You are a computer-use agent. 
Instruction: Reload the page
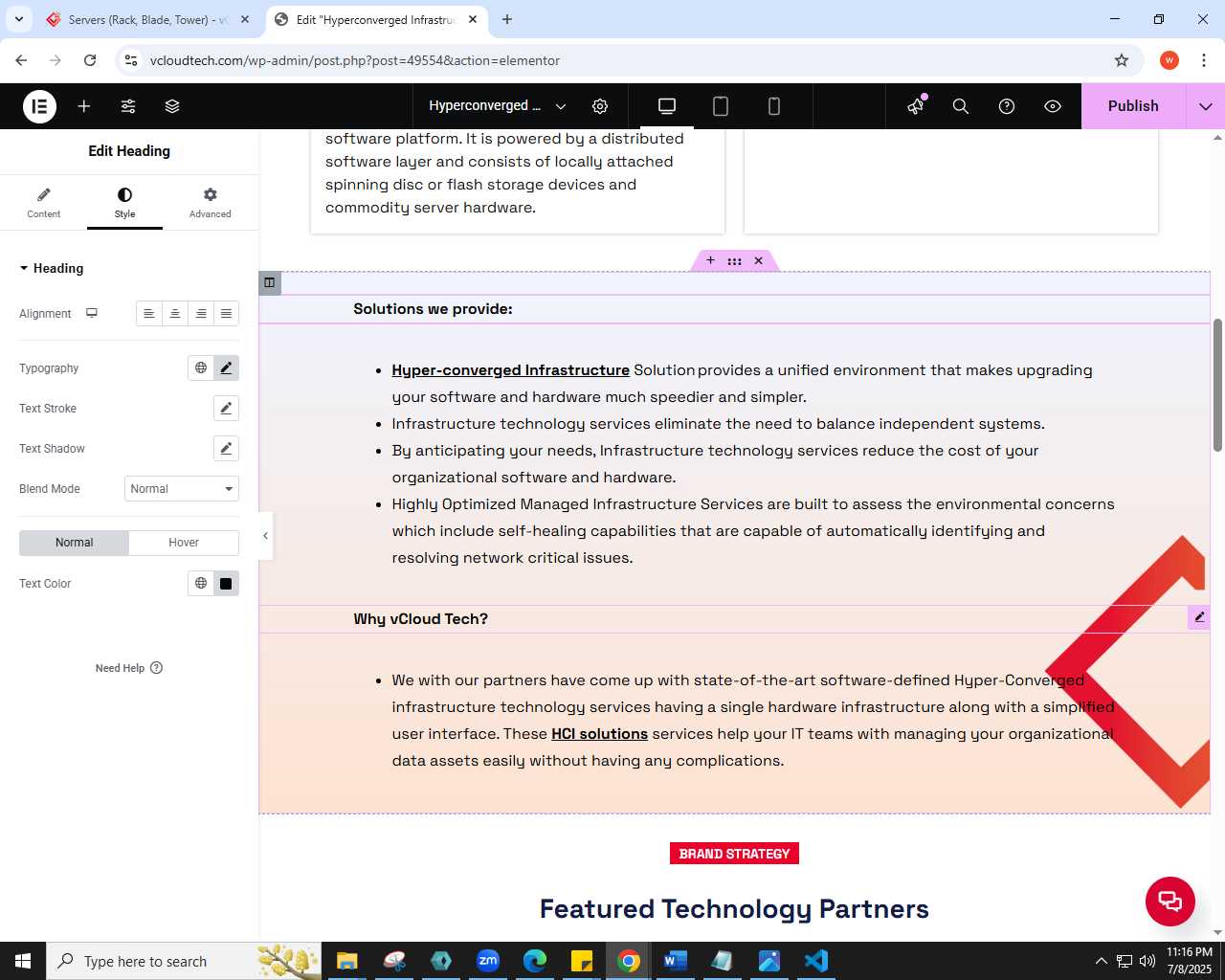(x=90, y=60)
